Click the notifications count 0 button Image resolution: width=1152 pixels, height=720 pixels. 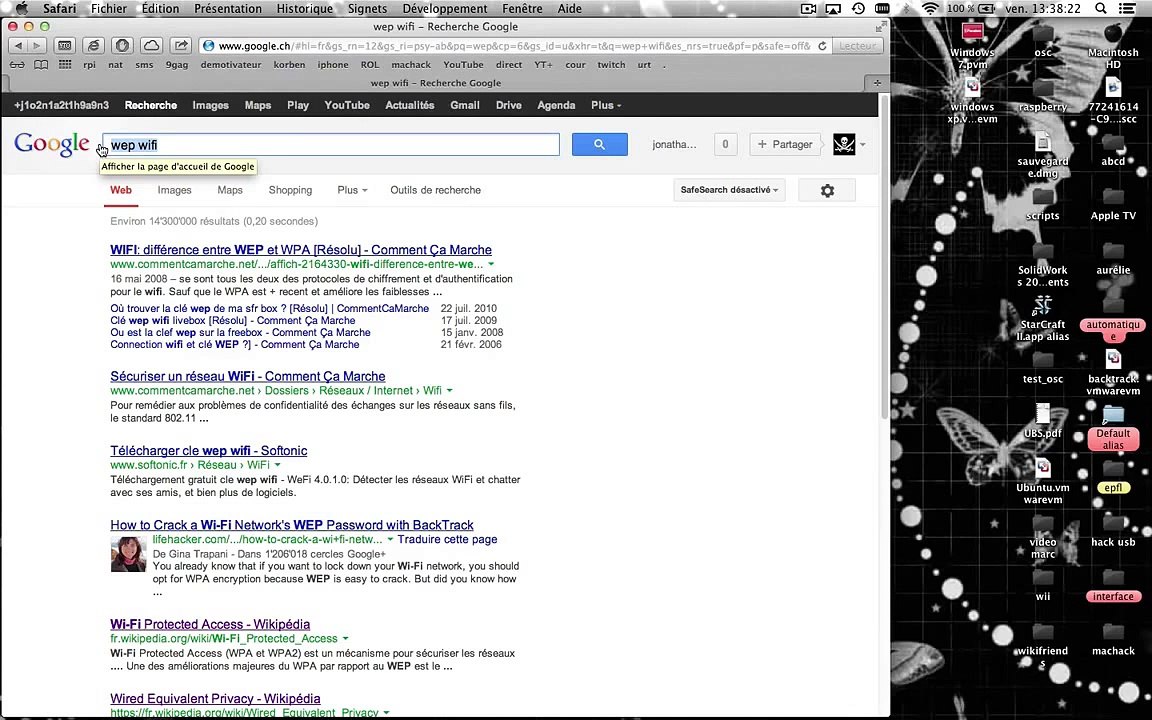pyautogui.click(x=725, y=144)
